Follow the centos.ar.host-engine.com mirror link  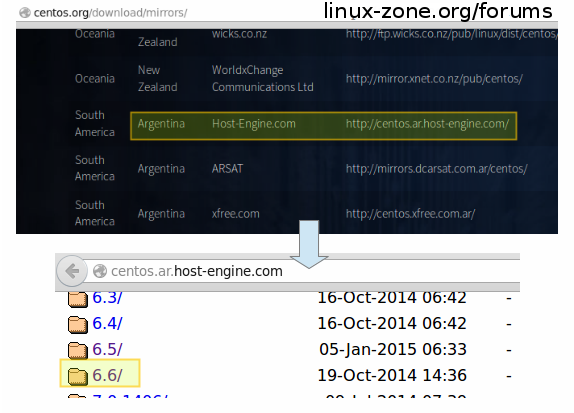pyautogui.click(x=427, y=124)
